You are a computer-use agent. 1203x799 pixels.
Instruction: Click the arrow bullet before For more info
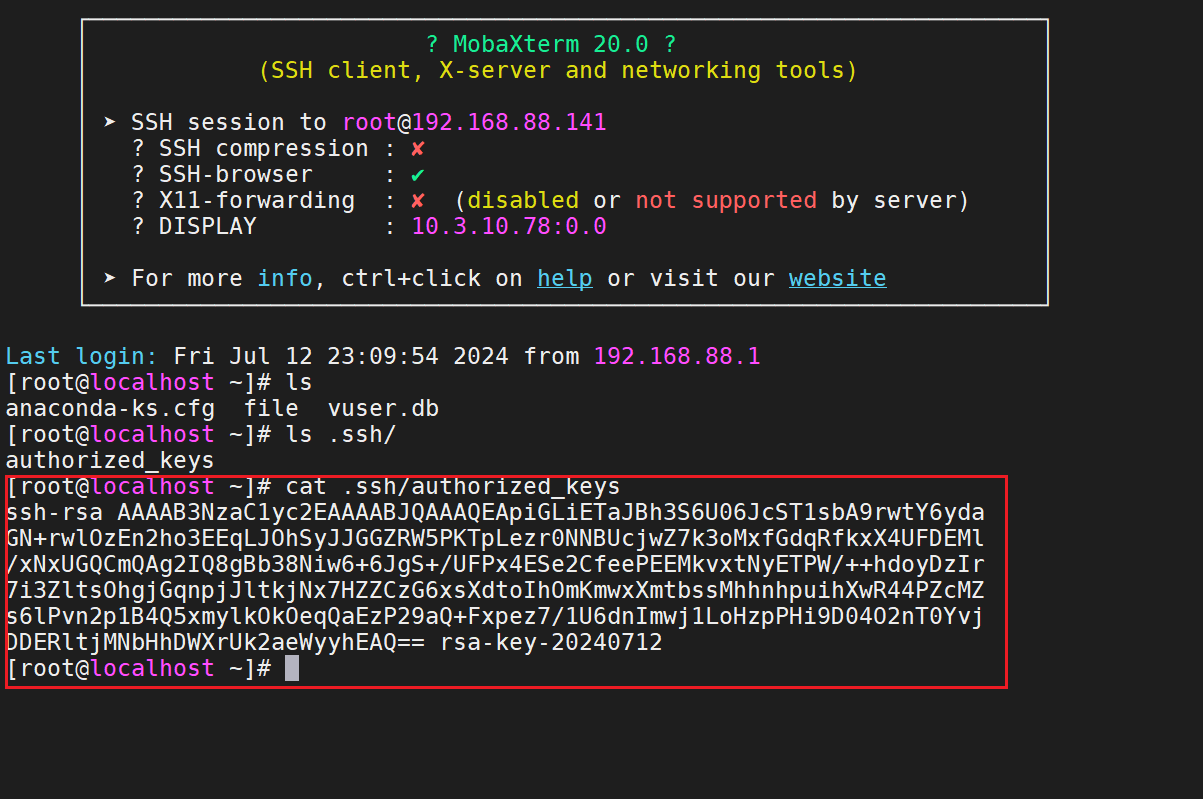point(109,279)
